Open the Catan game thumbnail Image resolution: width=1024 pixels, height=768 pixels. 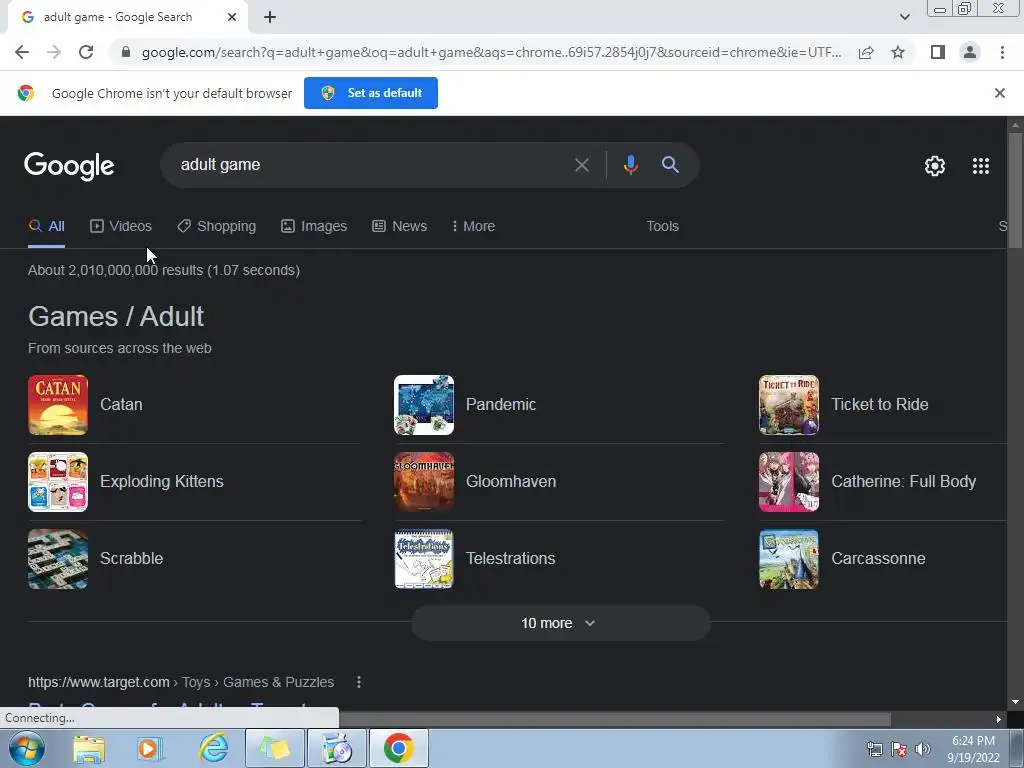[58, 405]
